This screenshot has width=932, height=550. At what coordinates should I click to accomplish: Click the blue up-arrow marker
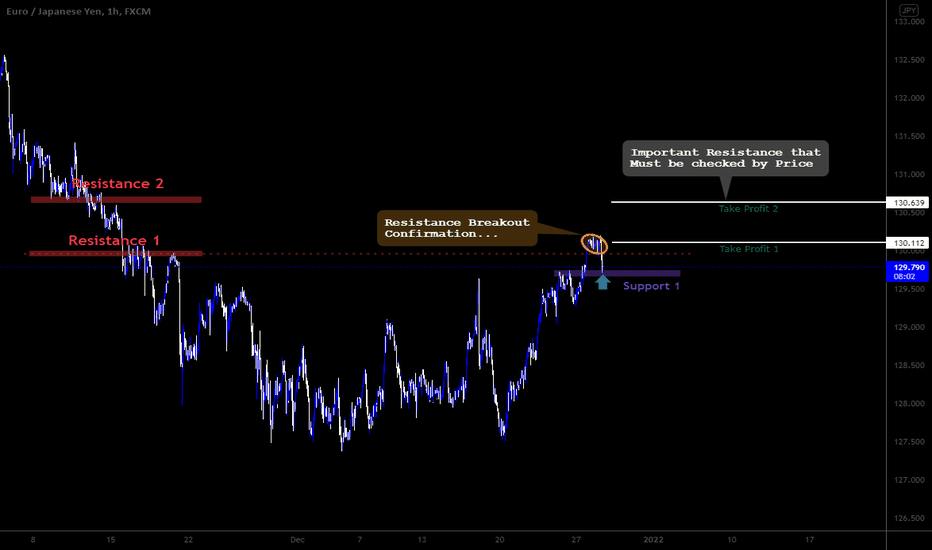(x=603, y=282)
